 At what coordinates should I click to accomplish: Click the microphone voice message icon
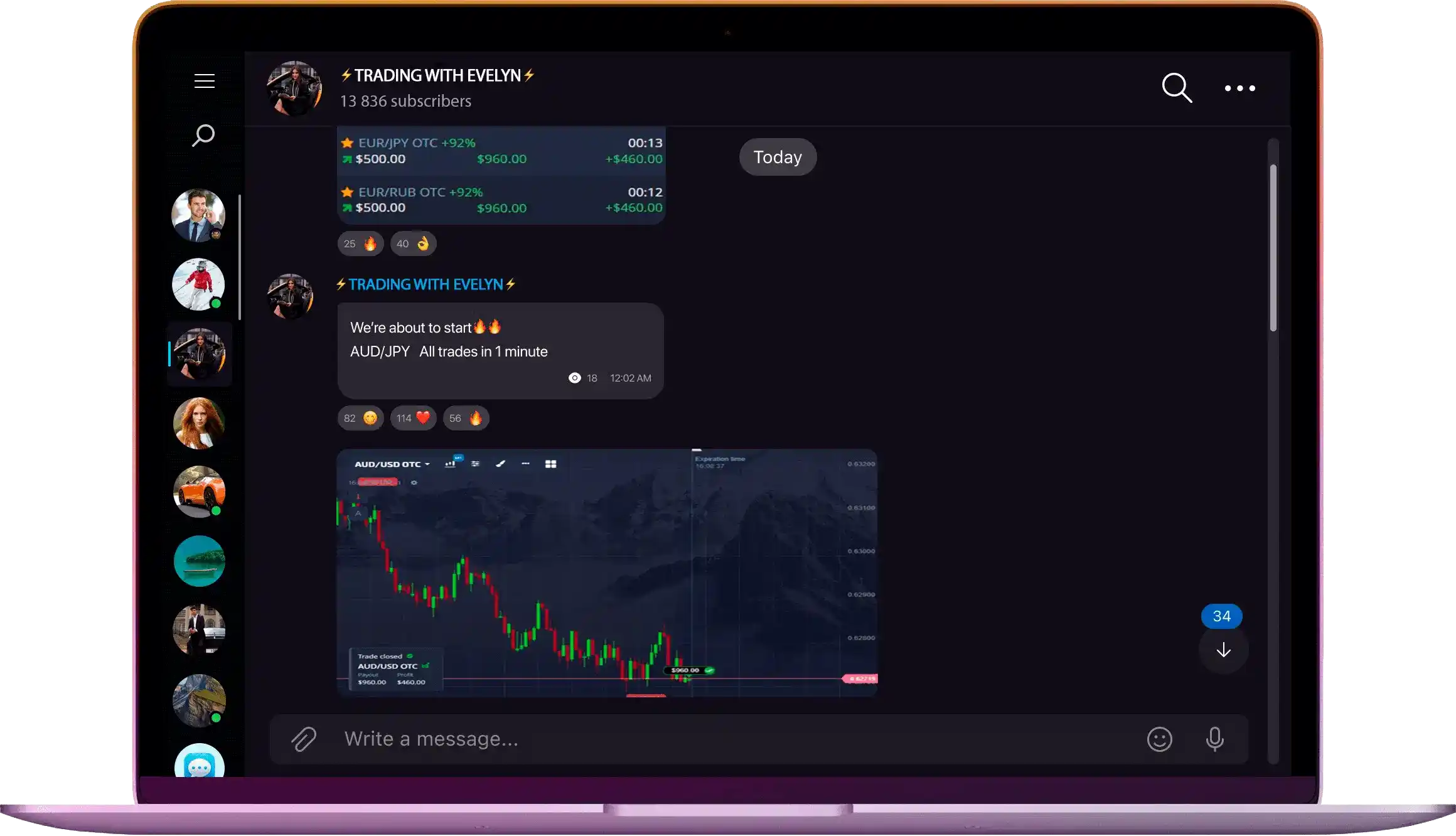click(1214, 739)
